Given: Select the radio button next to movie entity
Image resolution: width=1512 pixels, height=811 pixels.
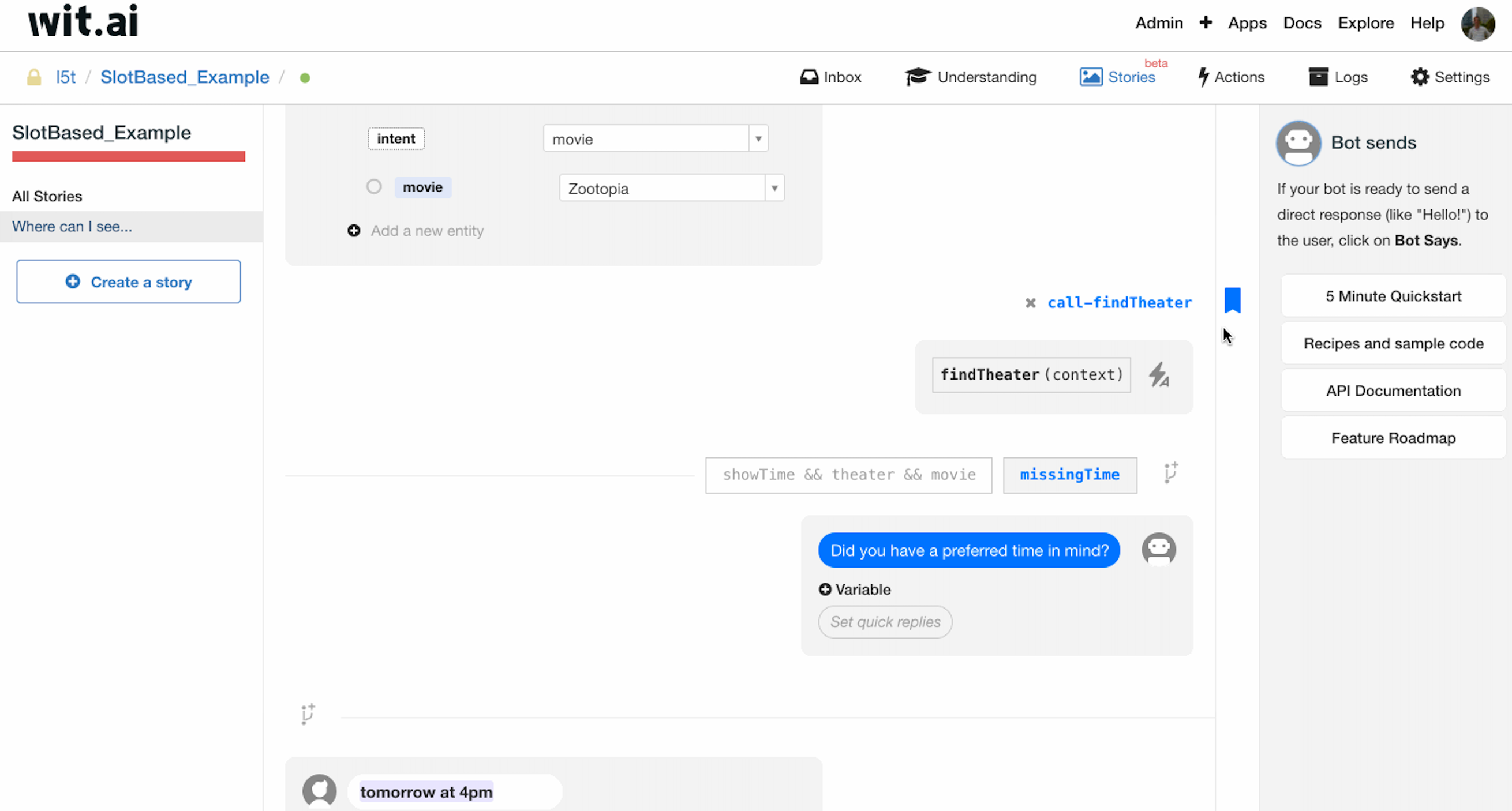Looking at the screenshot, I should (x=374, y=187).
